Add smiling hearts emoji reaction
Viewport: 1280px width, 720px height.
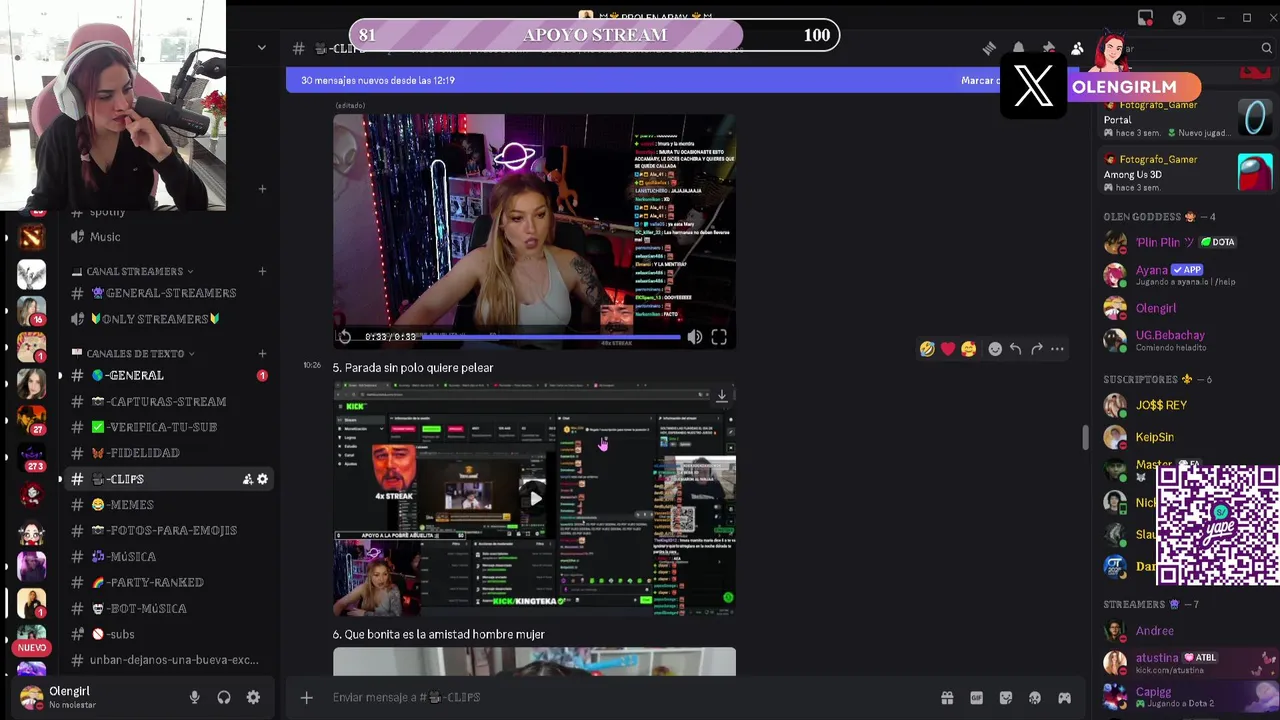[x=968, y=349]
